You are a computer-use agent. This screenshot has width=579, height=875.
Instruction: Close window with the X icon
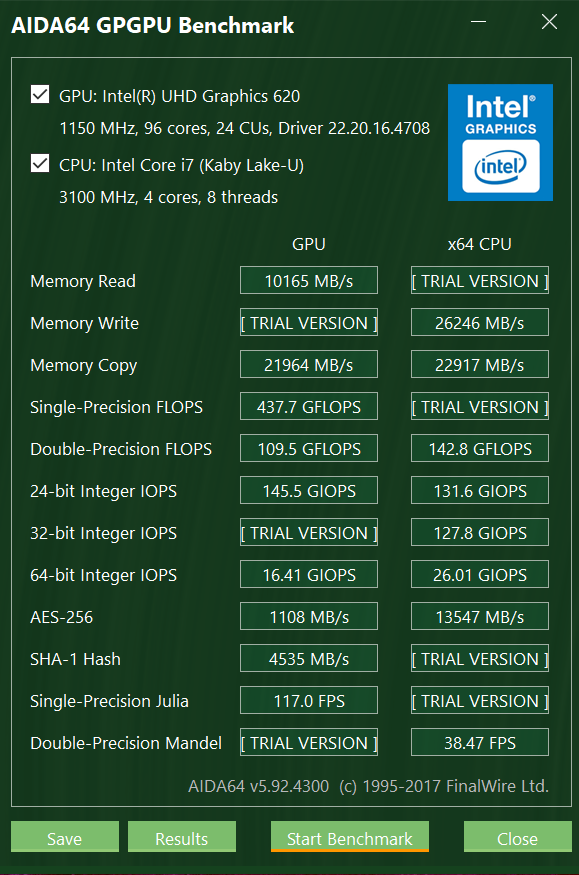[549, 22]
